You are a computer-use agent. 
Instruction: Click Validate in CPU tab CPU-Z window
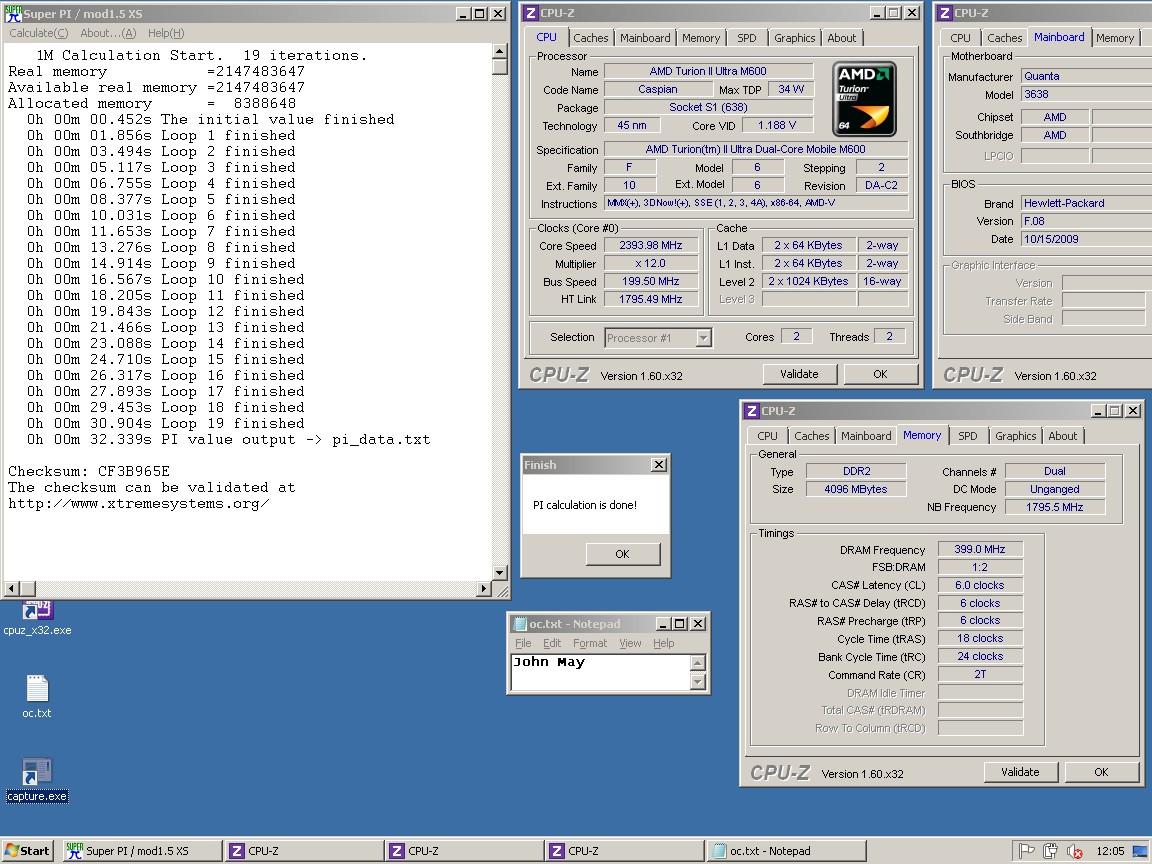pos(799,374)
